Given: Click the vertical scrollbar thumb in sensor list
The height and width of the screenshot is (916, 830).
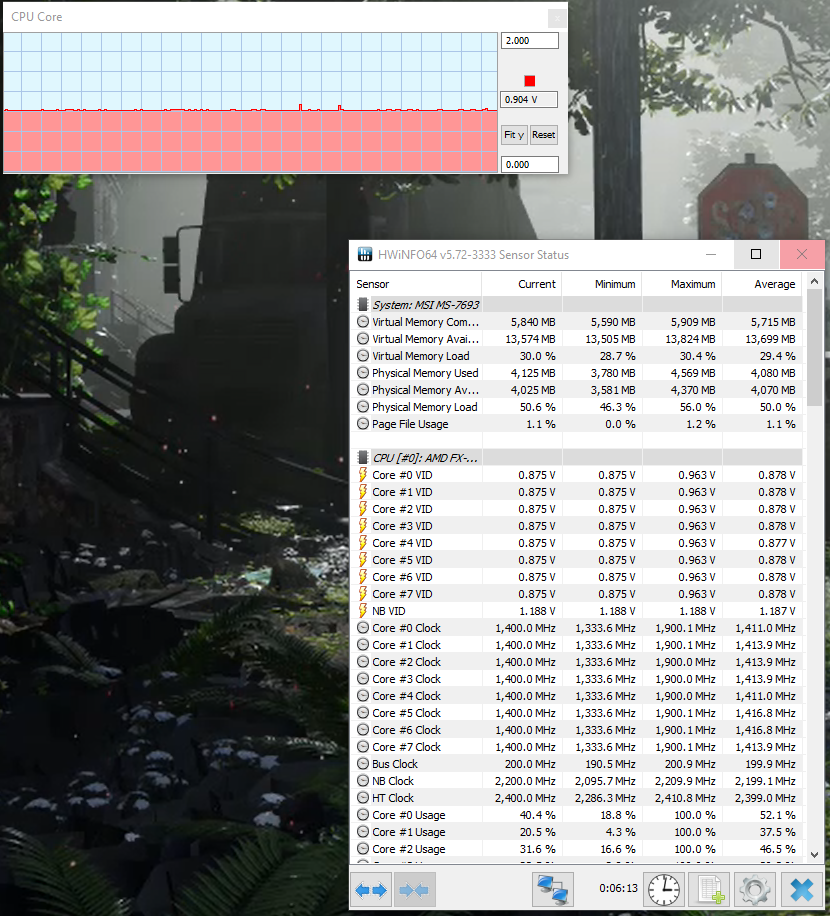Looking at the screenshot, I should pos(814,348).
